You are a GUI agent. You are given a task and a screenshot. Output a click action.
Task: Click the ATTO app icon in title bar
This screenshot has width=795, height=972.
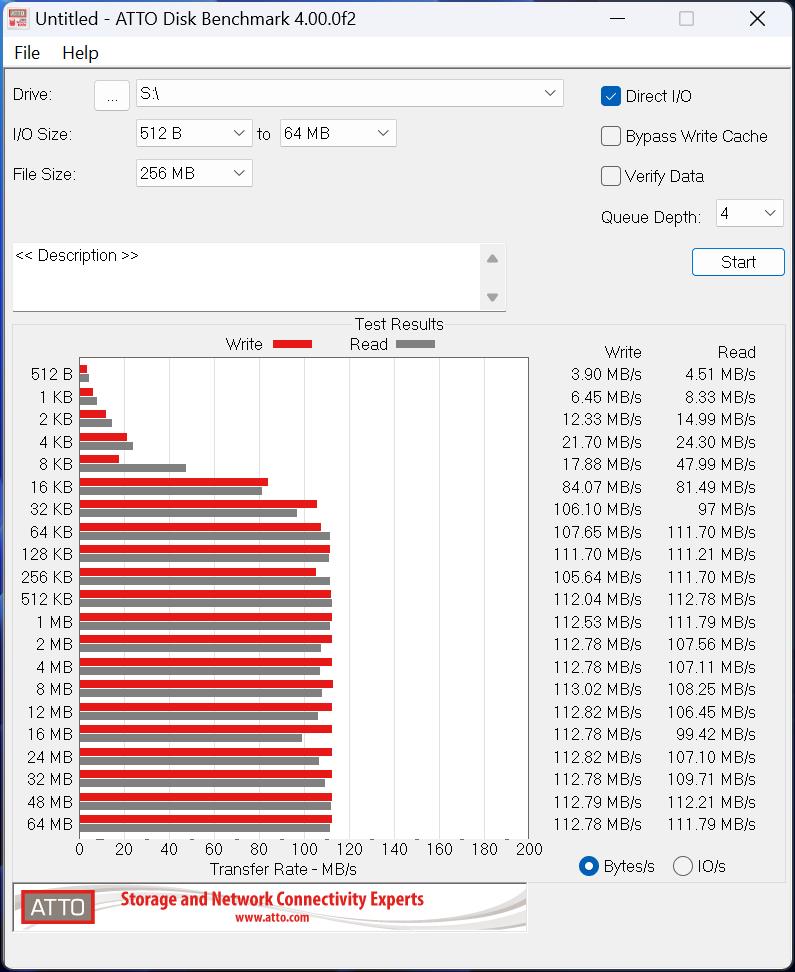[17, 19]
